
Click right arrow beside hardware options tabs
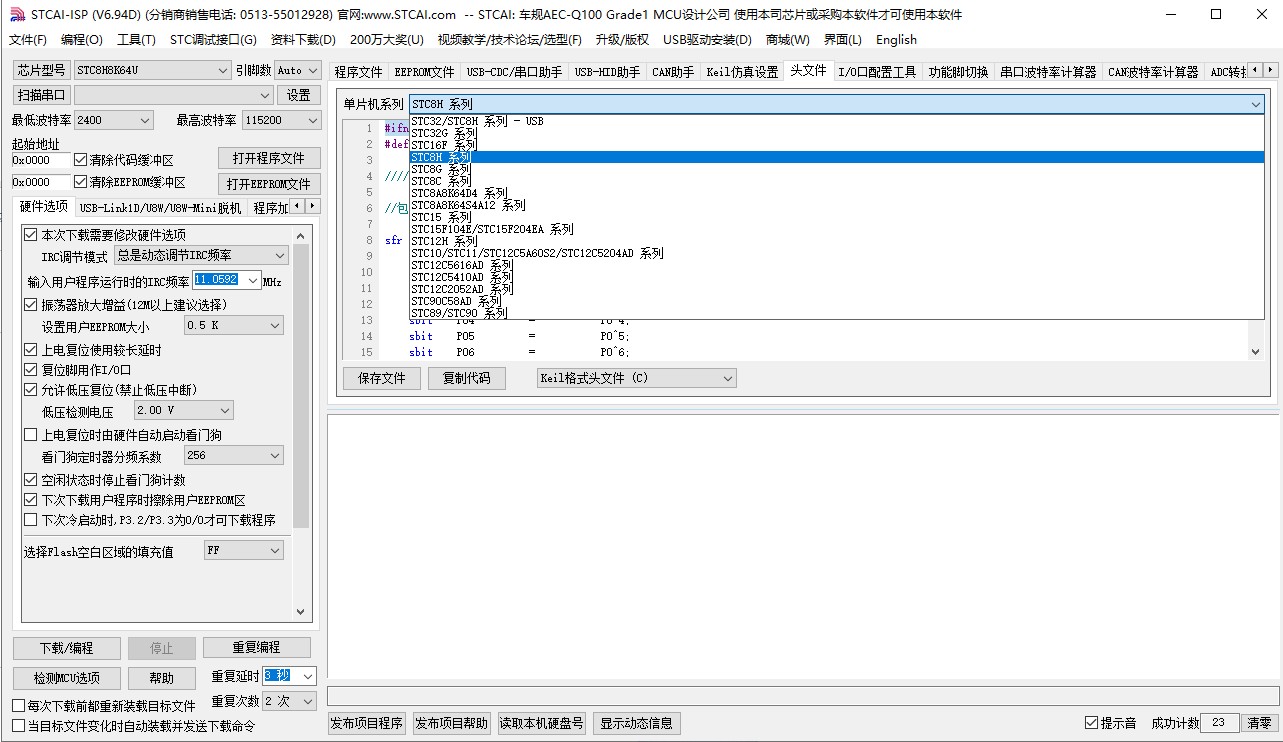(x=313, y=207)
